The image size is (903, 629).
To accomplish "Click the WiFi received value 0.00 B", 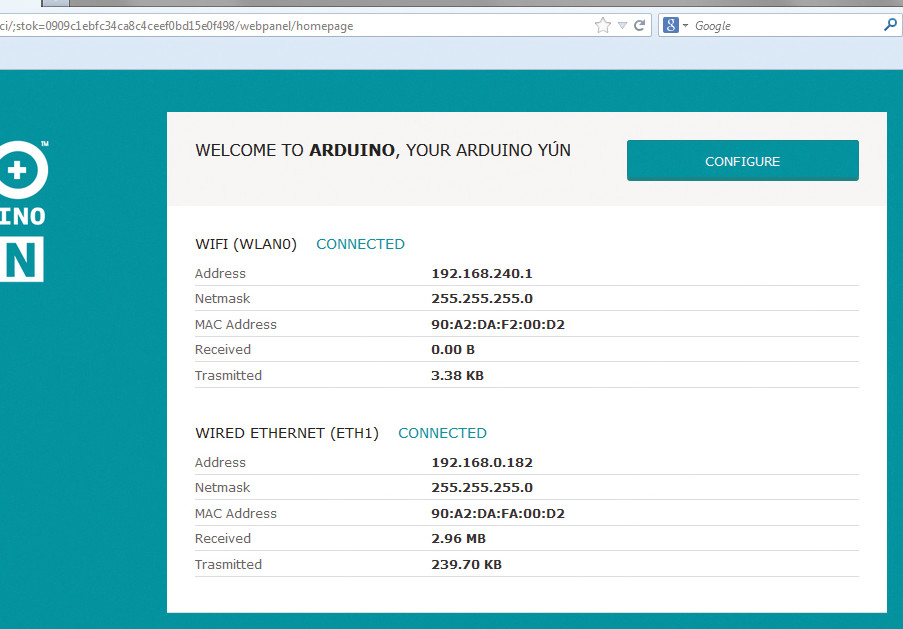I will pos(453,350).
